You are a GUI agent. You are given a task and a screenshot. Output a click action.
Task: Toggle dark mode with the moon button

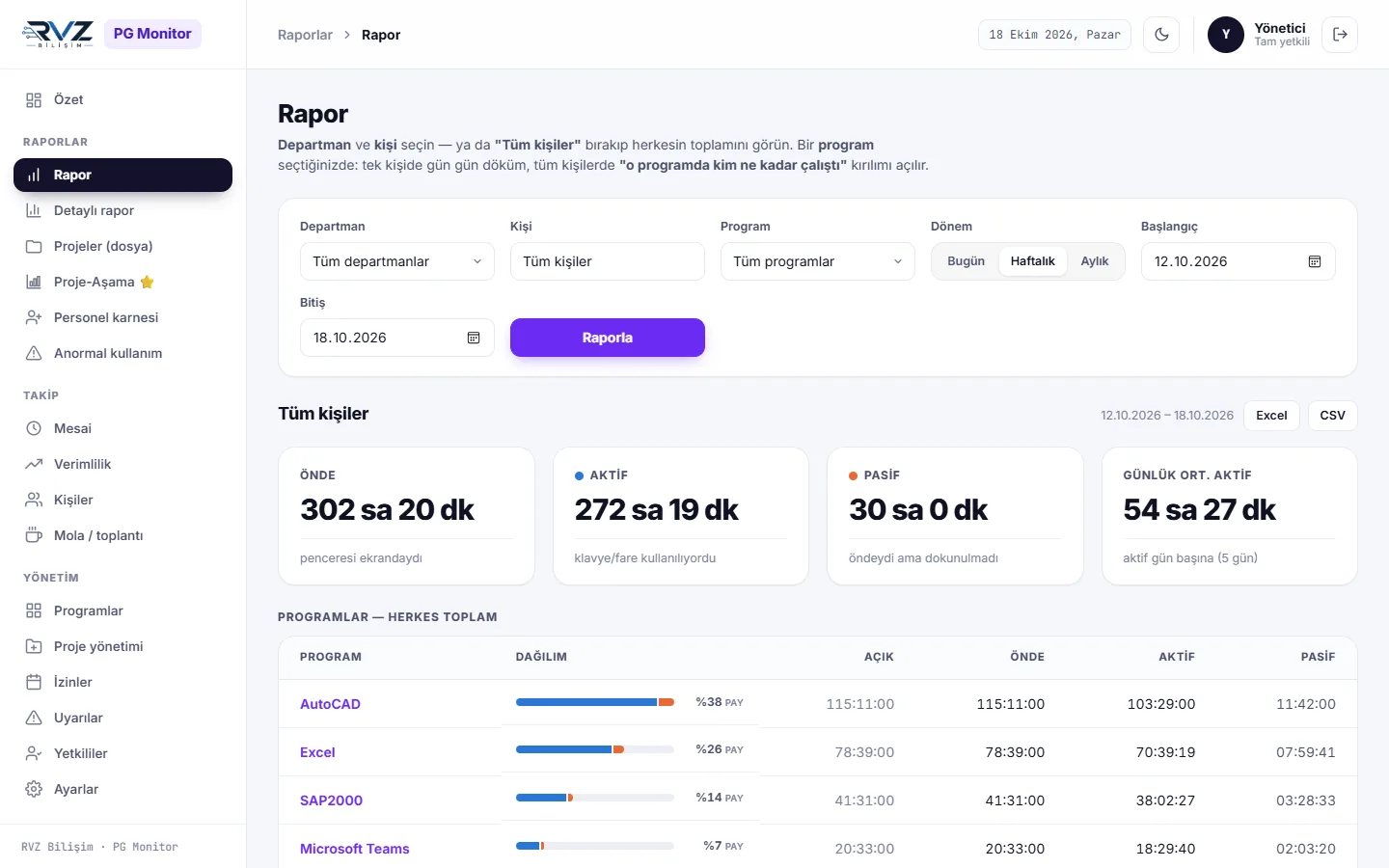pyautogui.click(x=1161, y=35)
